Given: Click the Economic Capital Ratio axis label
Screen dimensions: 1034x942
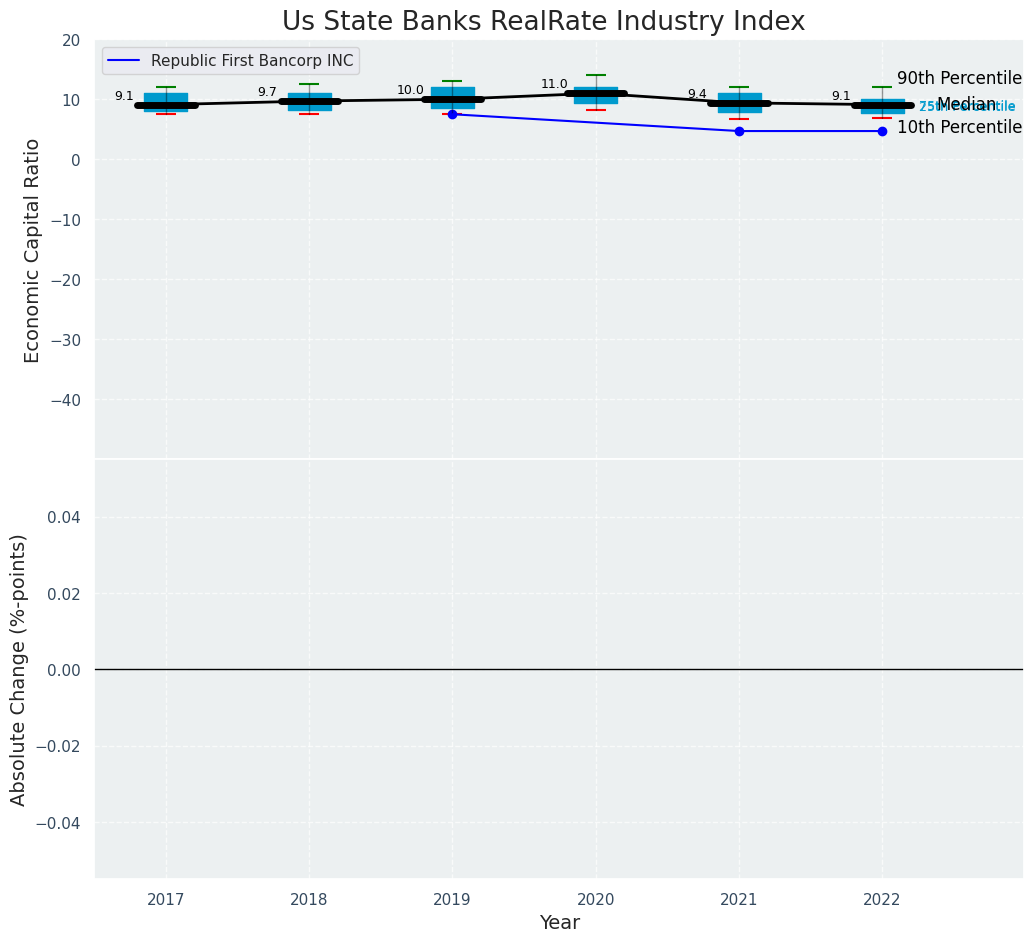Looking at the screenshot, I should click(x=32, y=250).
